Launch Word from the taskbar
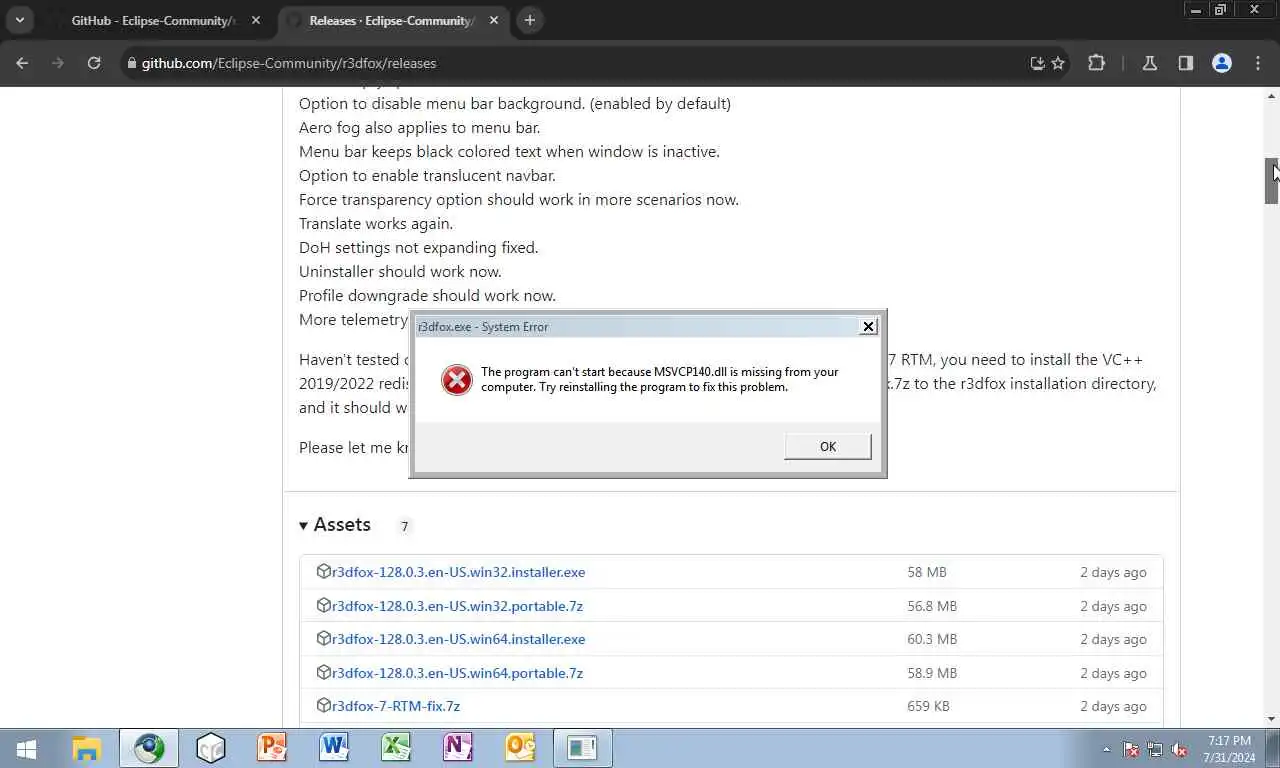The height and width of the screenshot is (768, 1280). pyautogui.click(x=334, y=748)
